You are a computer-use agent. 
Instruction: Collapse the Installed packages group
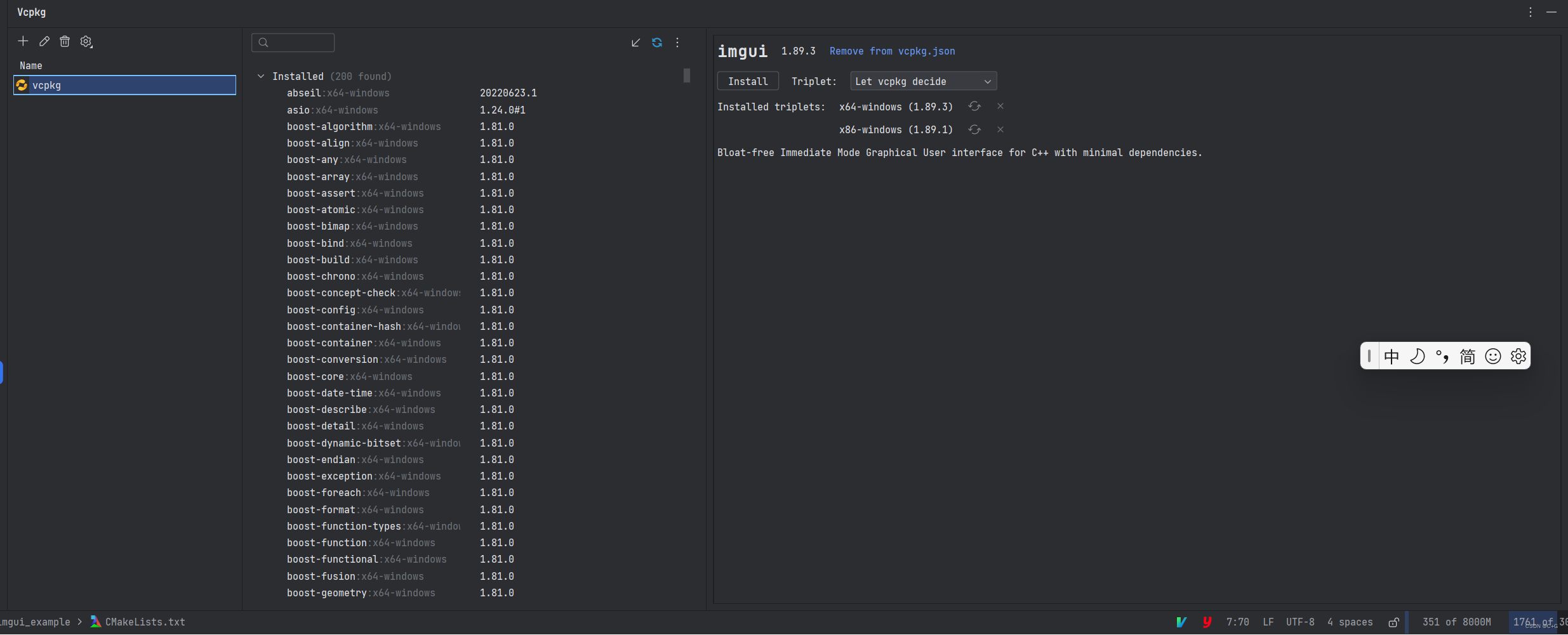pos(261,76)
